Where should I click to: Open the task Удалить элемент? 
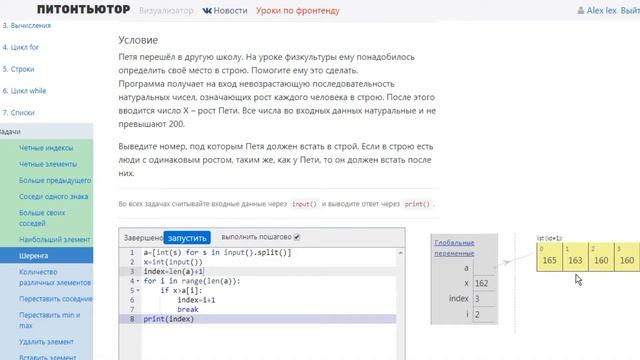pyautogui.click(x=46, y=342)
